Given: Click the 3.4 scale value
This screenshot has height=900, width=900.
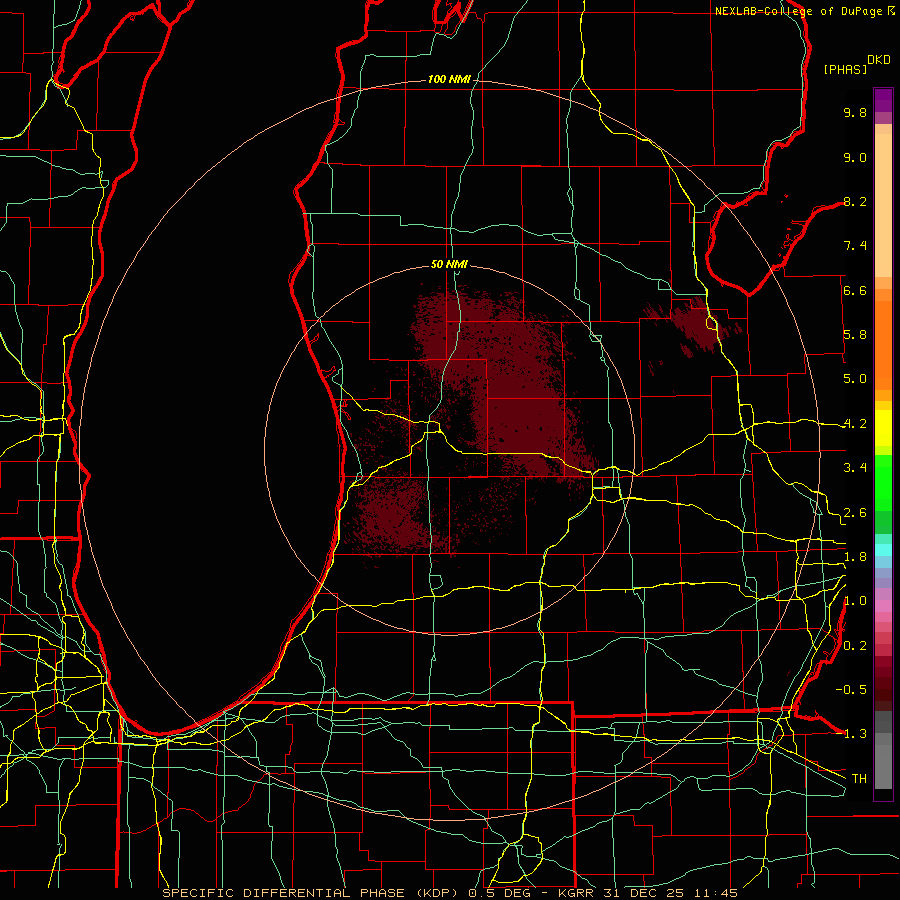Looking at the screenshot, I should [x=855, y=468].
